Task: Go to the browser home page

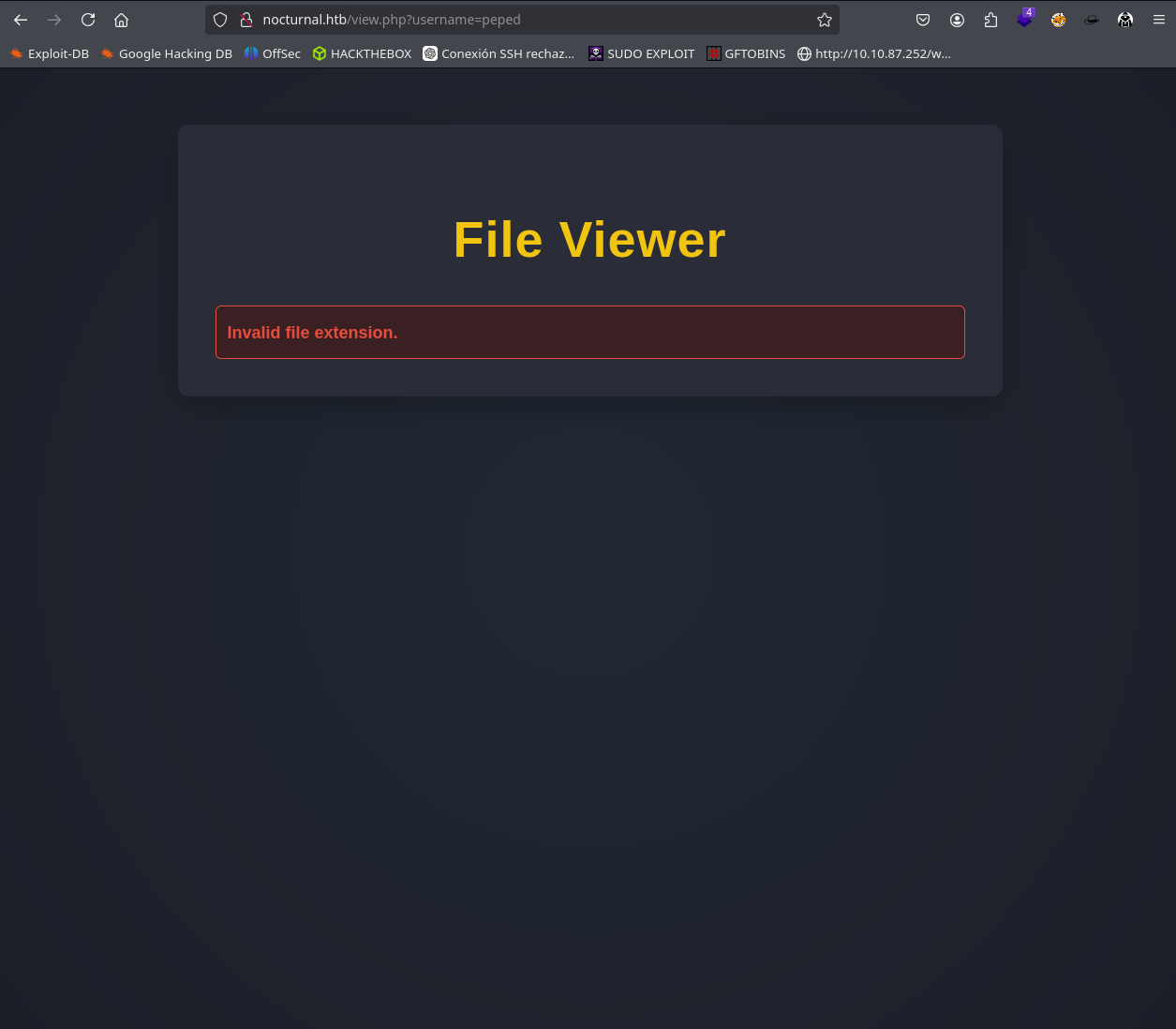Action: pyautogui.click(x=121, y=20)
